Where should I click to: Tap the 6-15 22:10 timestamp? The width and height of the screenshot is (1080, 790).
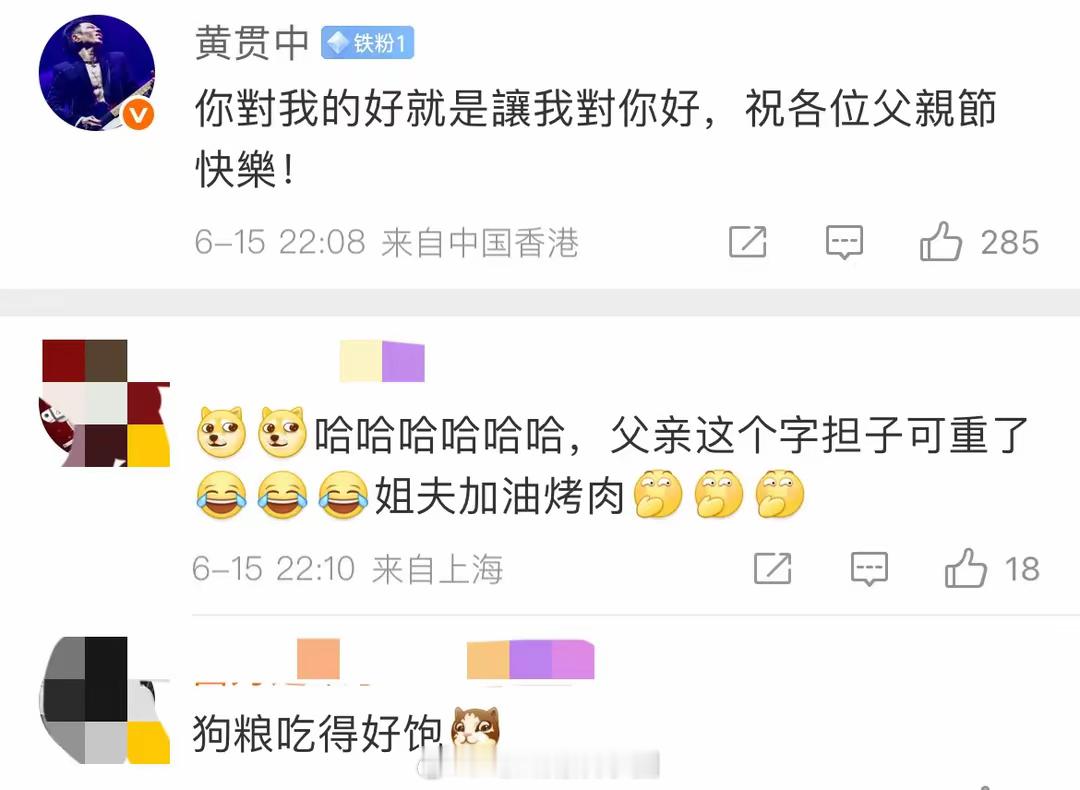point(273,569)
